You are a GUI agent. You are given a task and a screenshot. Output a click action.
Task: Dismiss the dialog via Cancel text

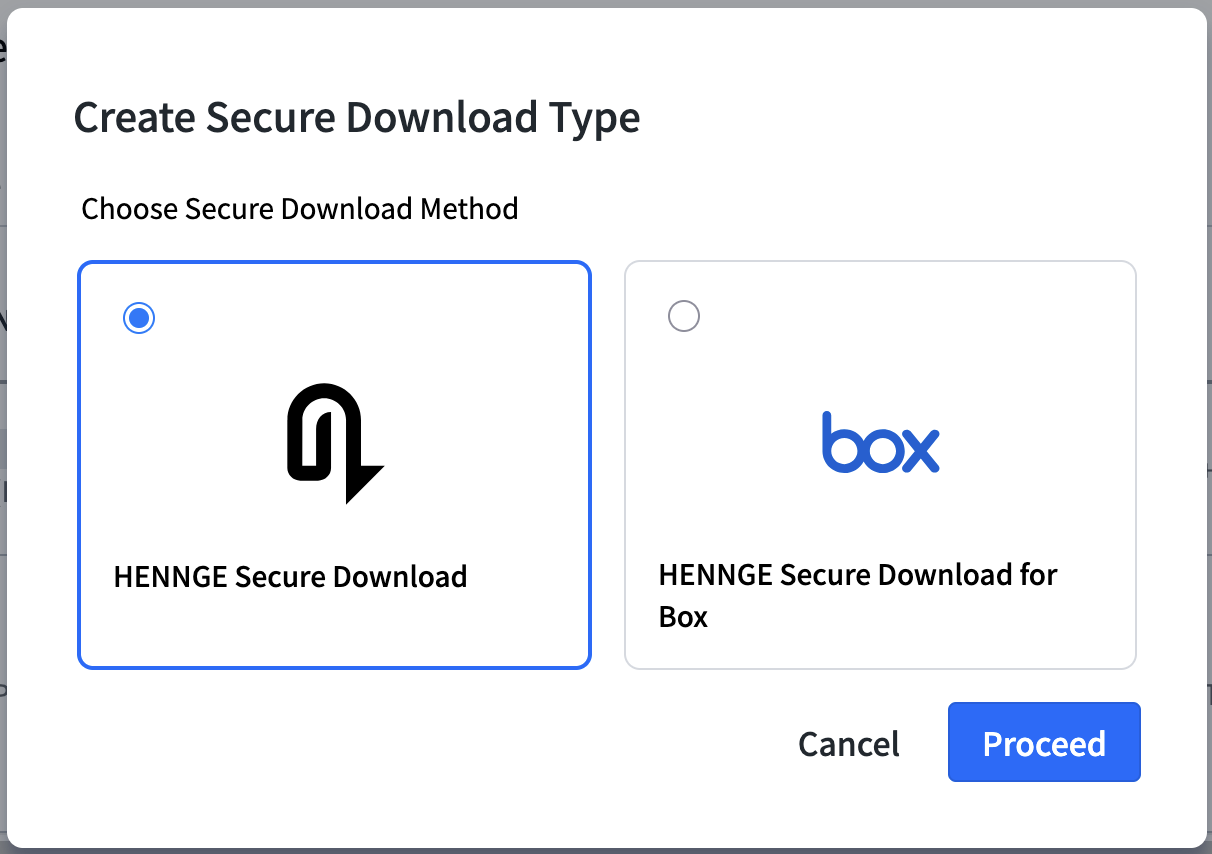849,744
